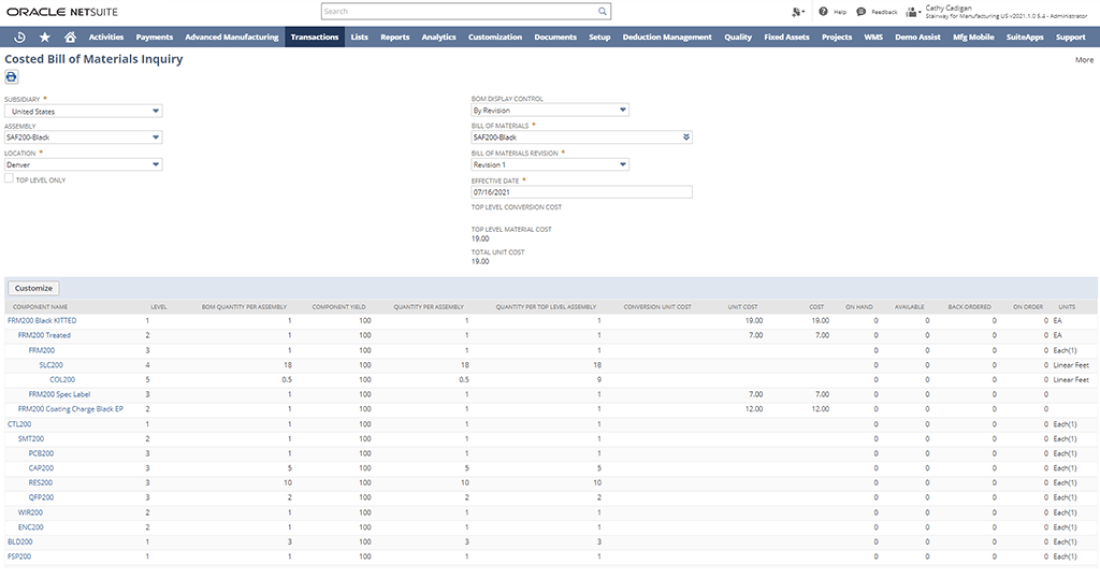Open the FSP200 component link
1100x569 pixels.
[x=20, y=556]
